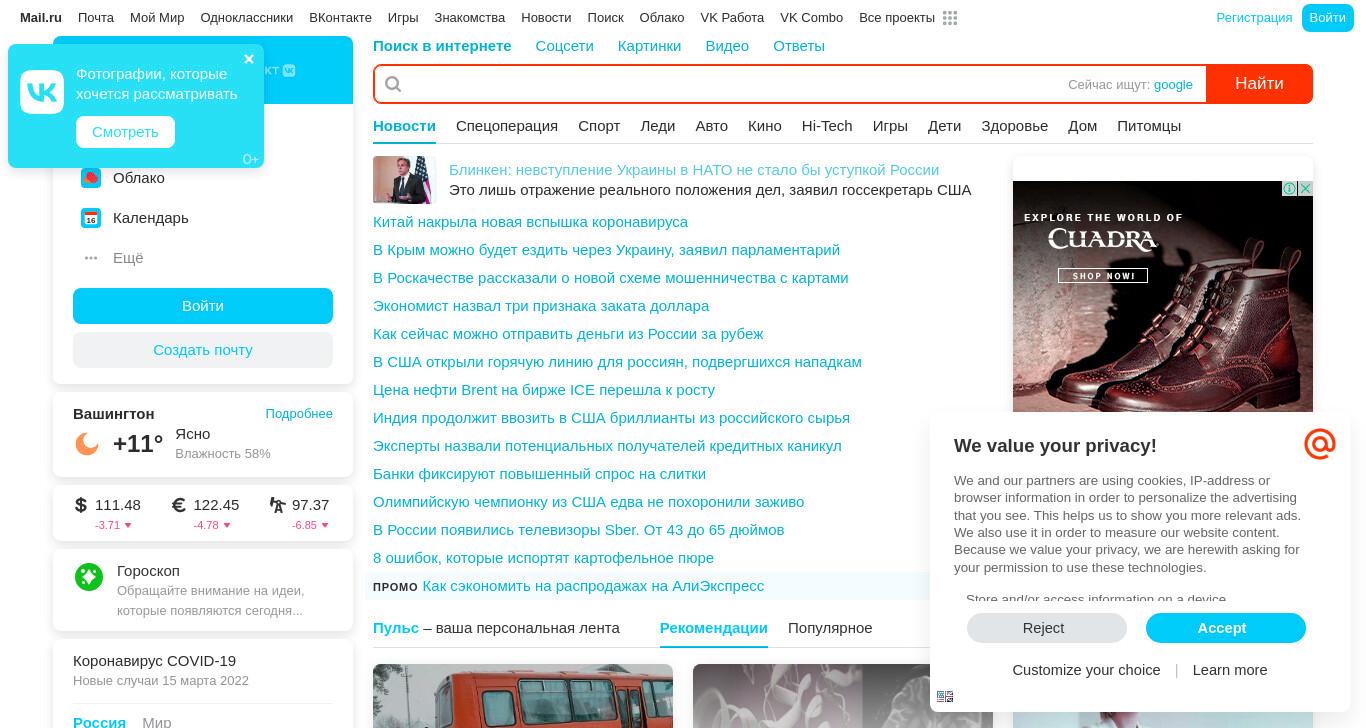Viewport: 1366px width, 728px height.
Task: Select the Спорт news tab
Action: point(599,126)
